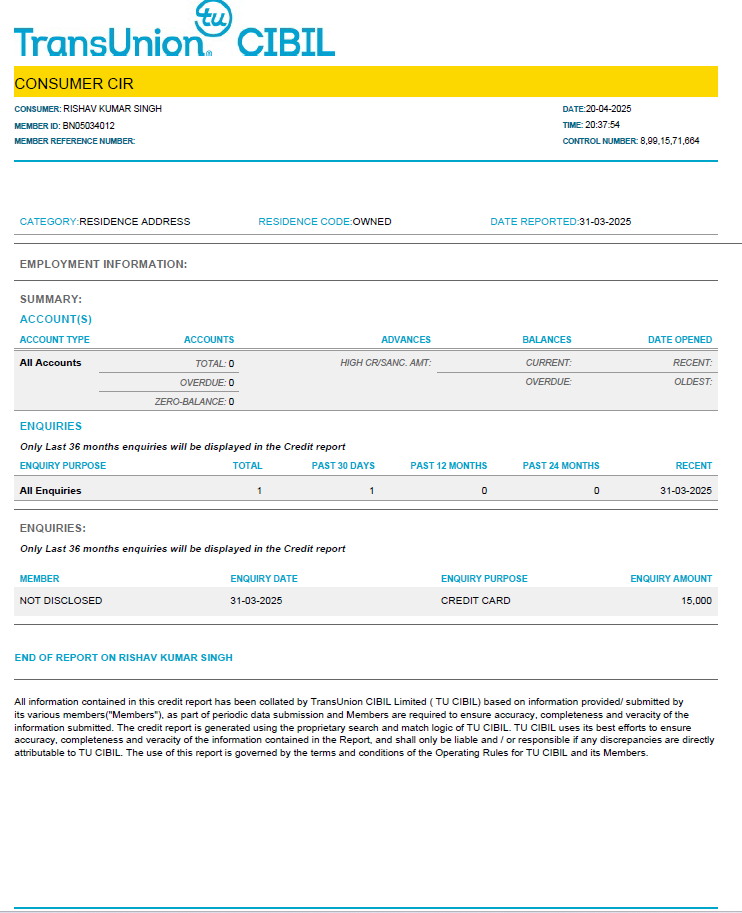Select residence code OWNED
The height and width of the screenshot is (913, 742).
[x=372, y=222]
